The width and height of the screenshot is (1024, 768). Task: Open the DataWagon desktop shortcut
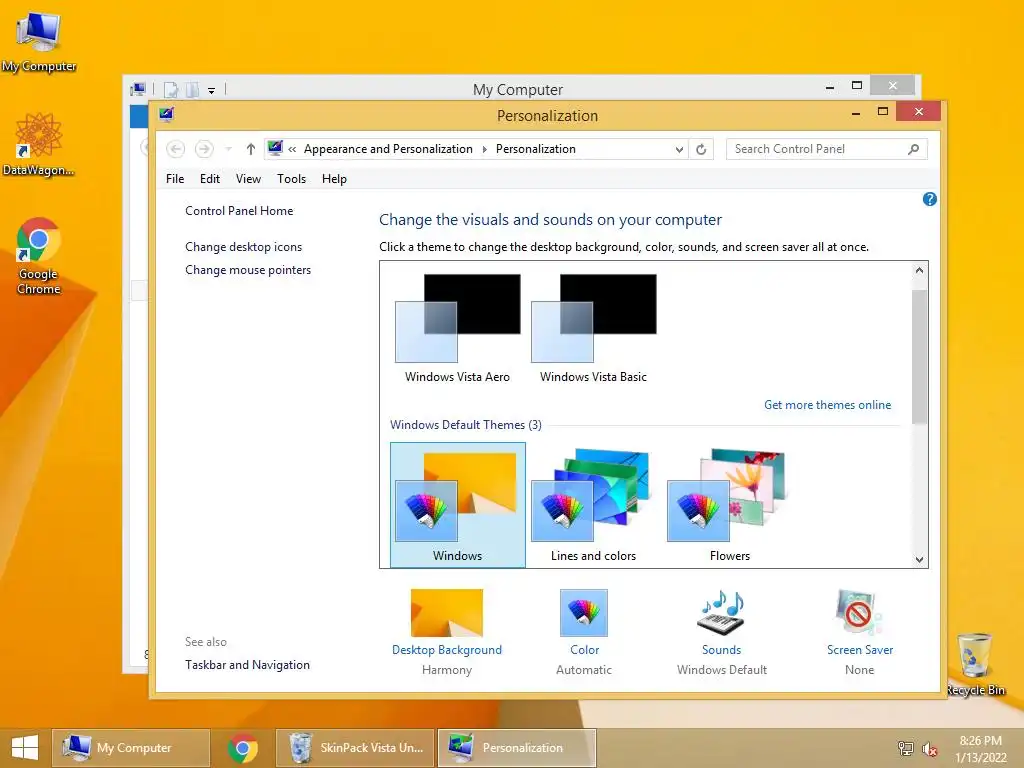pyautogui.click(x=38, y=144)
